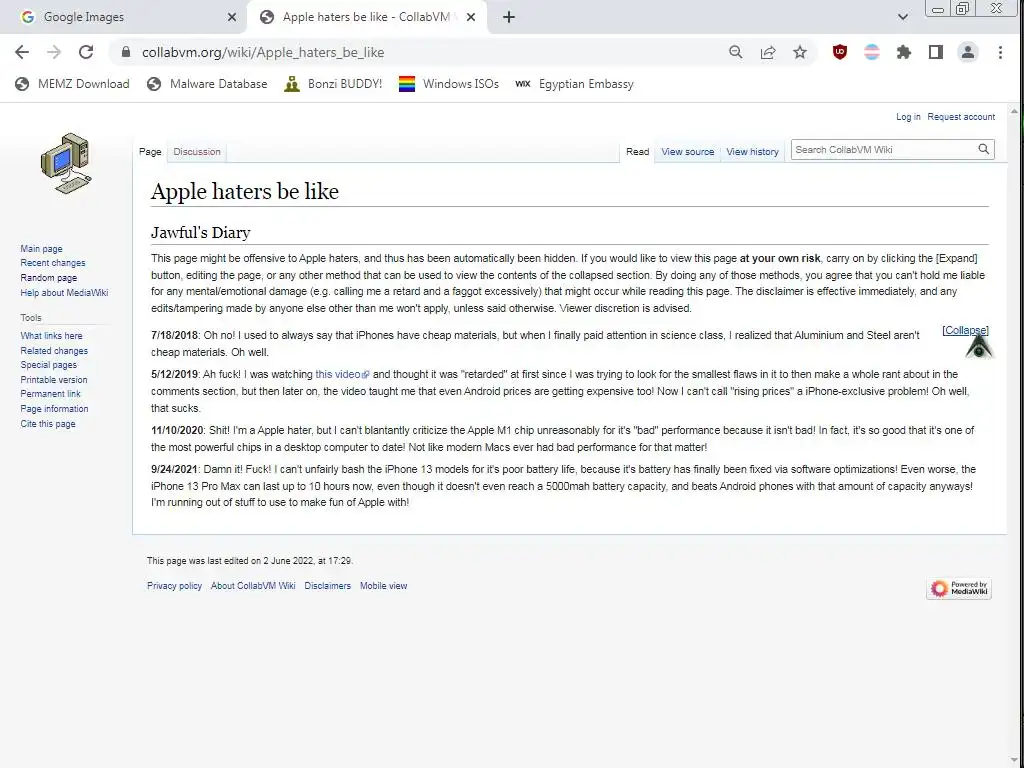
Task: Open the uBlock Origin extension icon
Action: click(840, 52)
